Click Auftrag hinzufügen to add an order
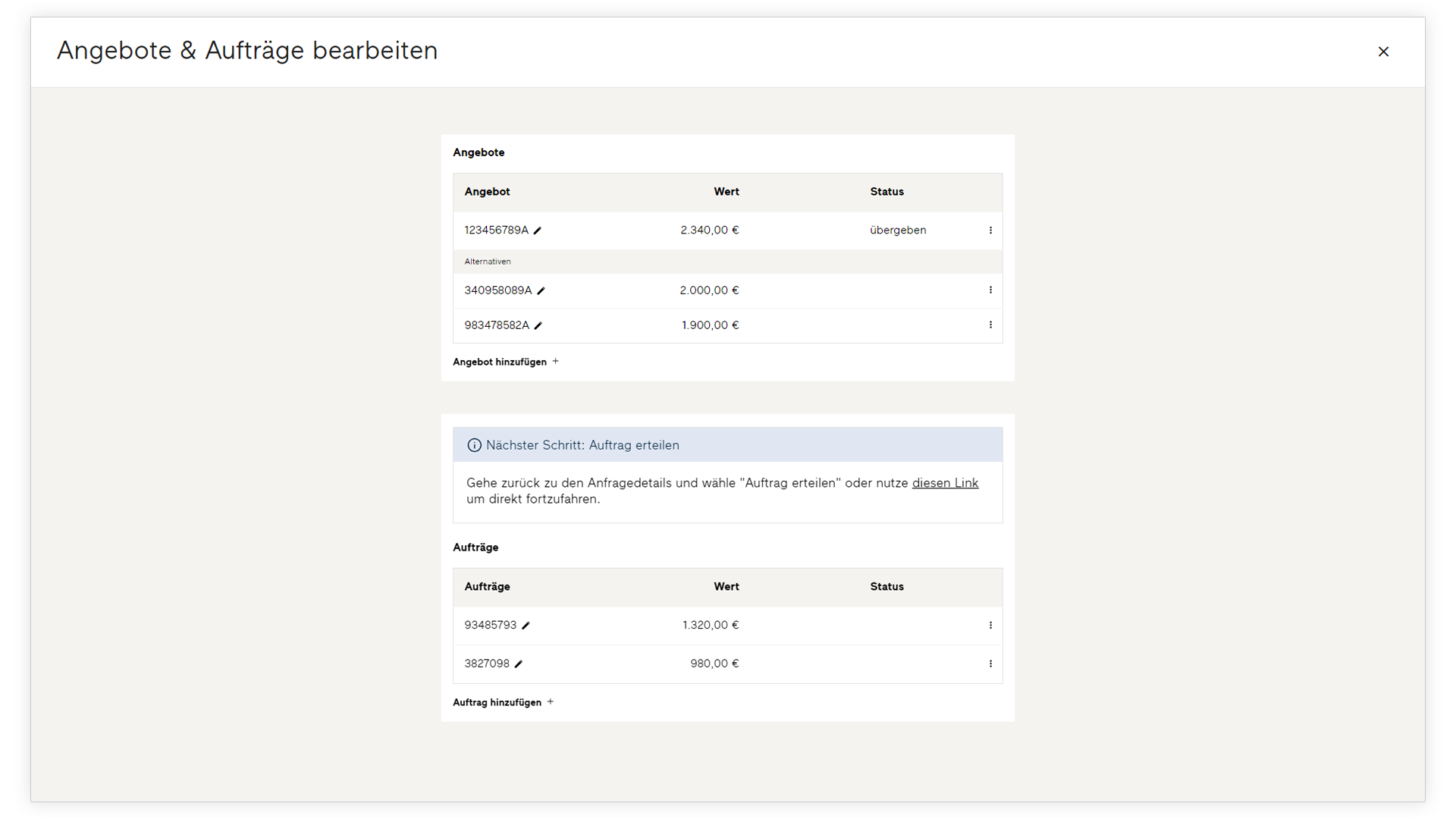This screenshot has height=819, width=1456. click(497, 702)
